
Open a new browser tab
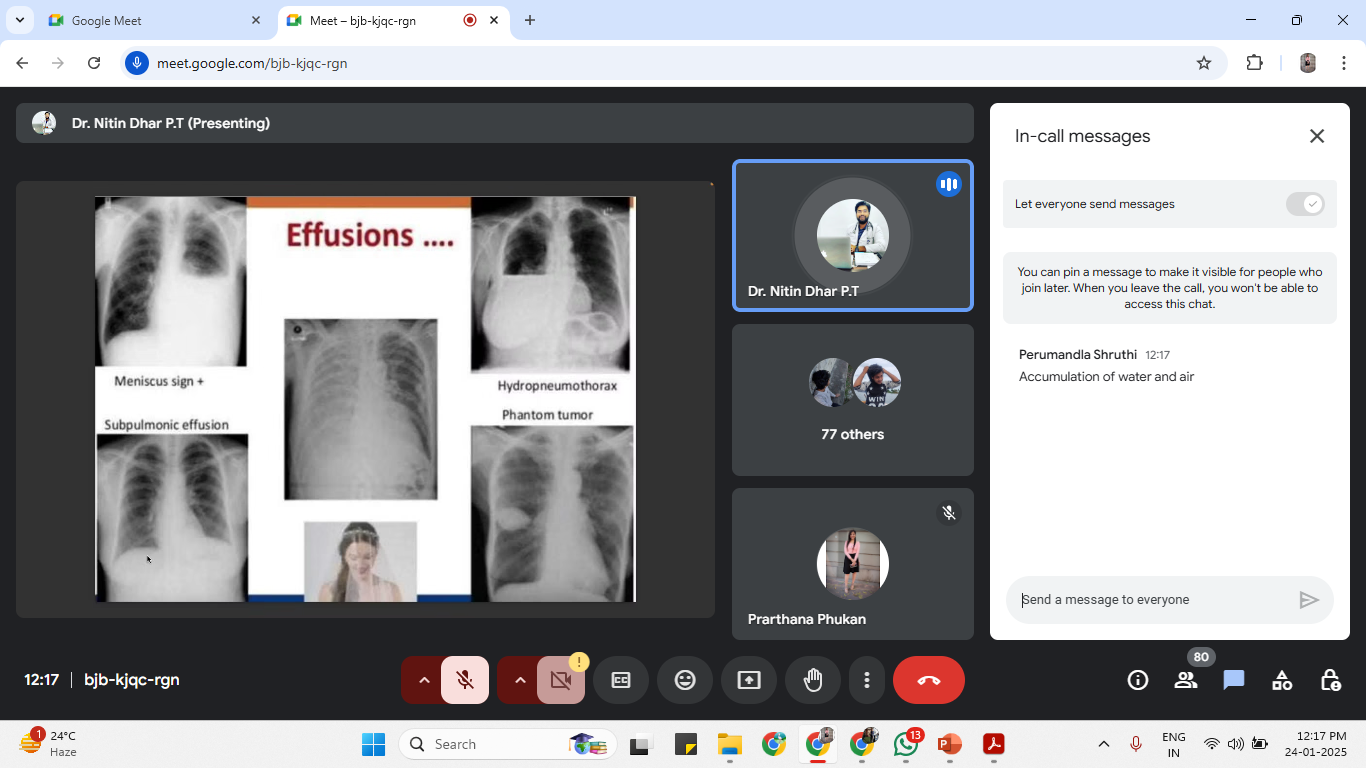530,20
